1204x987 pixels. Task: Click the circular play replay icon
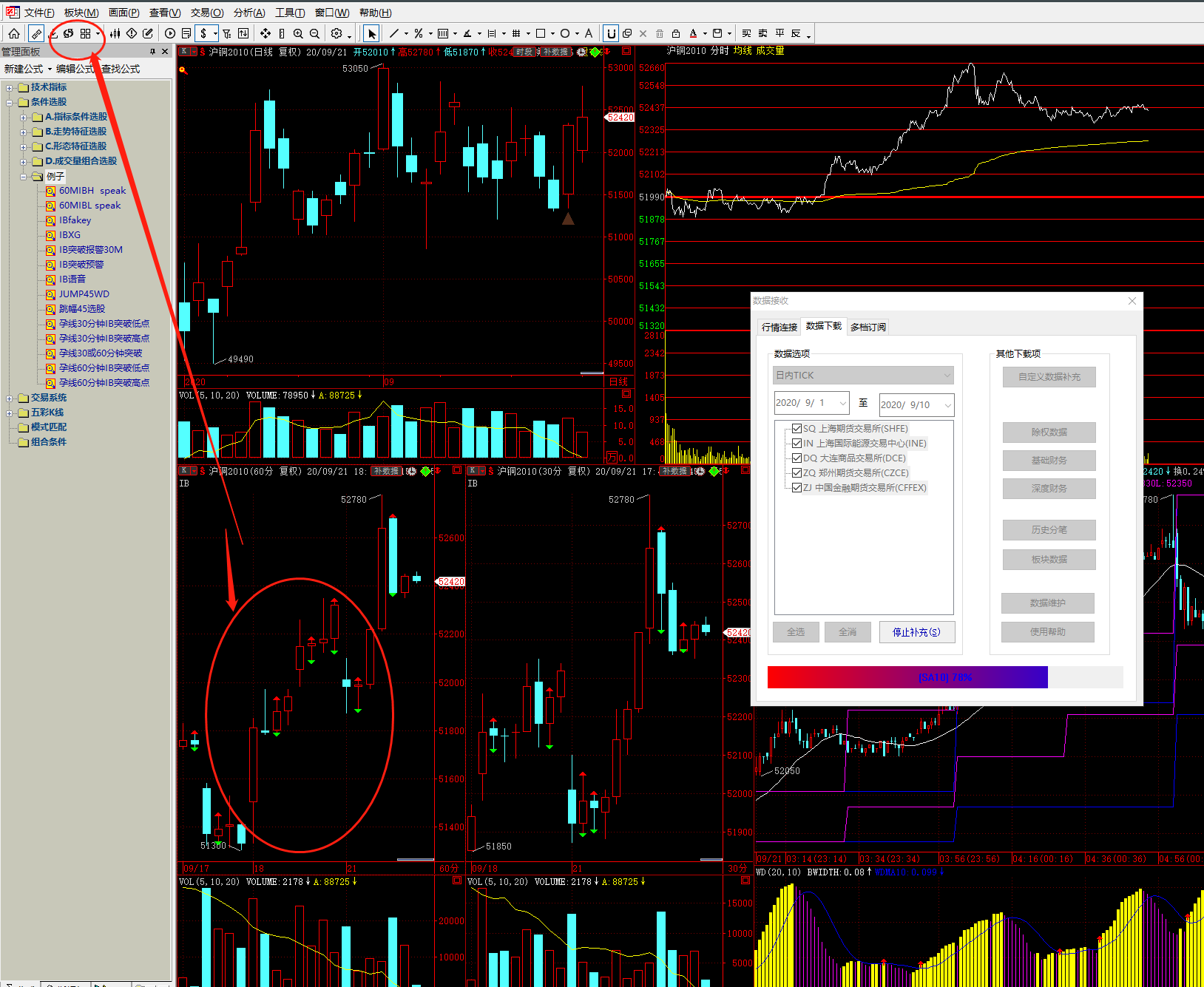tap(170, 33)
